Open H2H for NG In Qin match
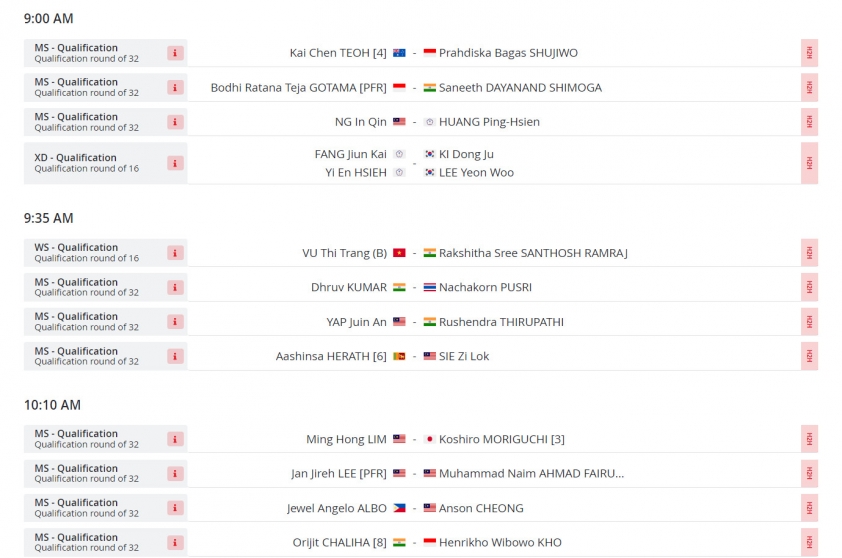The height and width of the screenshot is (558, 842). (809, 122)
